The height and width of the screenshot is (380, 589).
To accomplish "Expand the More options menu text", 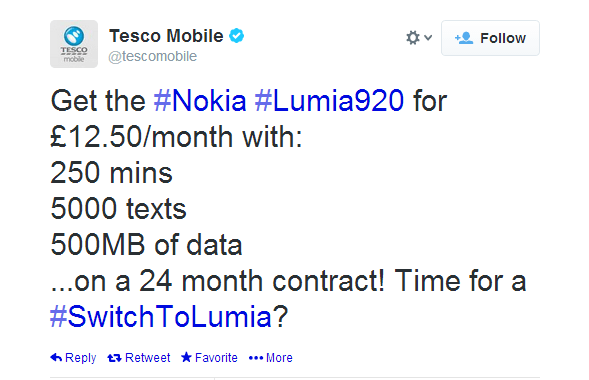I will (x=279, y=357).
